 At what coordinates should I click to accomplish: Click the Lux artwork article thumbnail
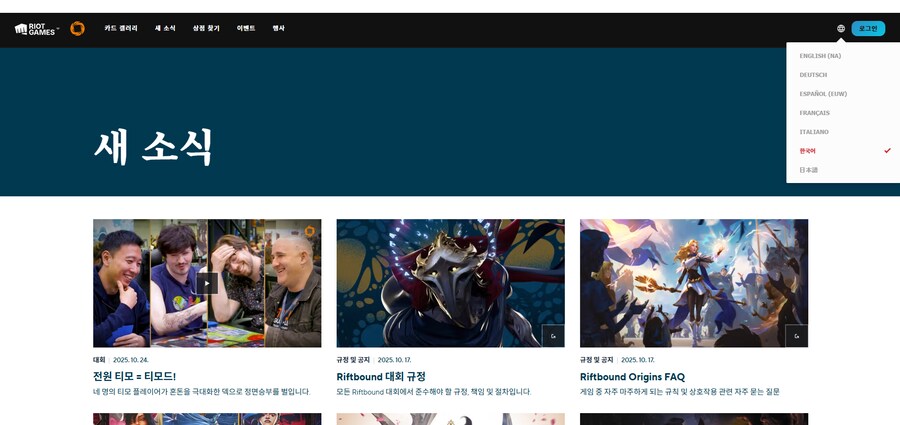[694, 283]
